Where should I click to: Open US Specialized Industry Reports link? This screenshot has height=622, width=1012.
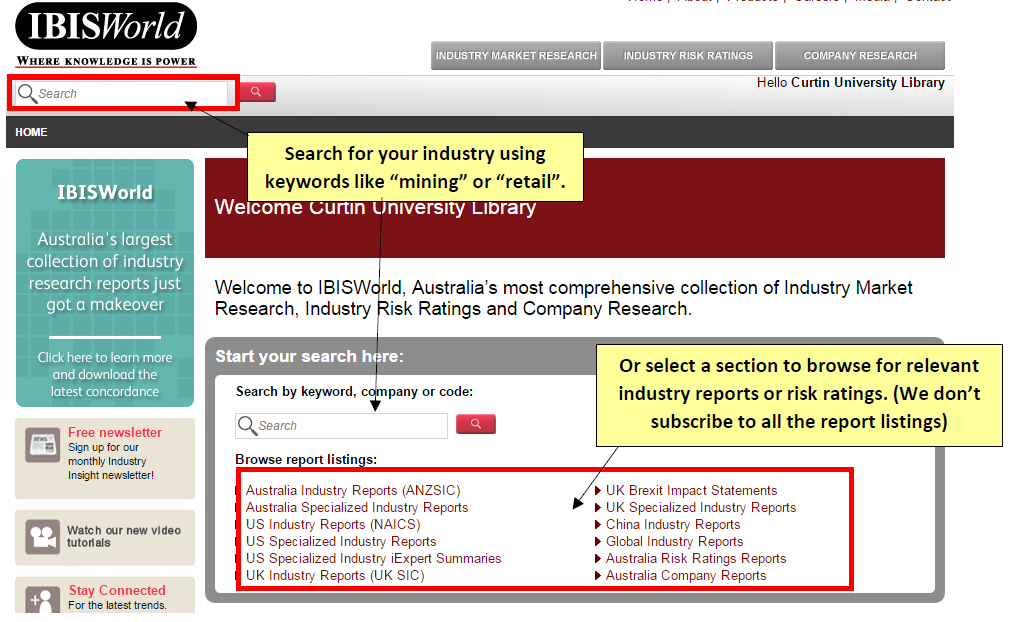pyautogui.click(x=341, y=541)
